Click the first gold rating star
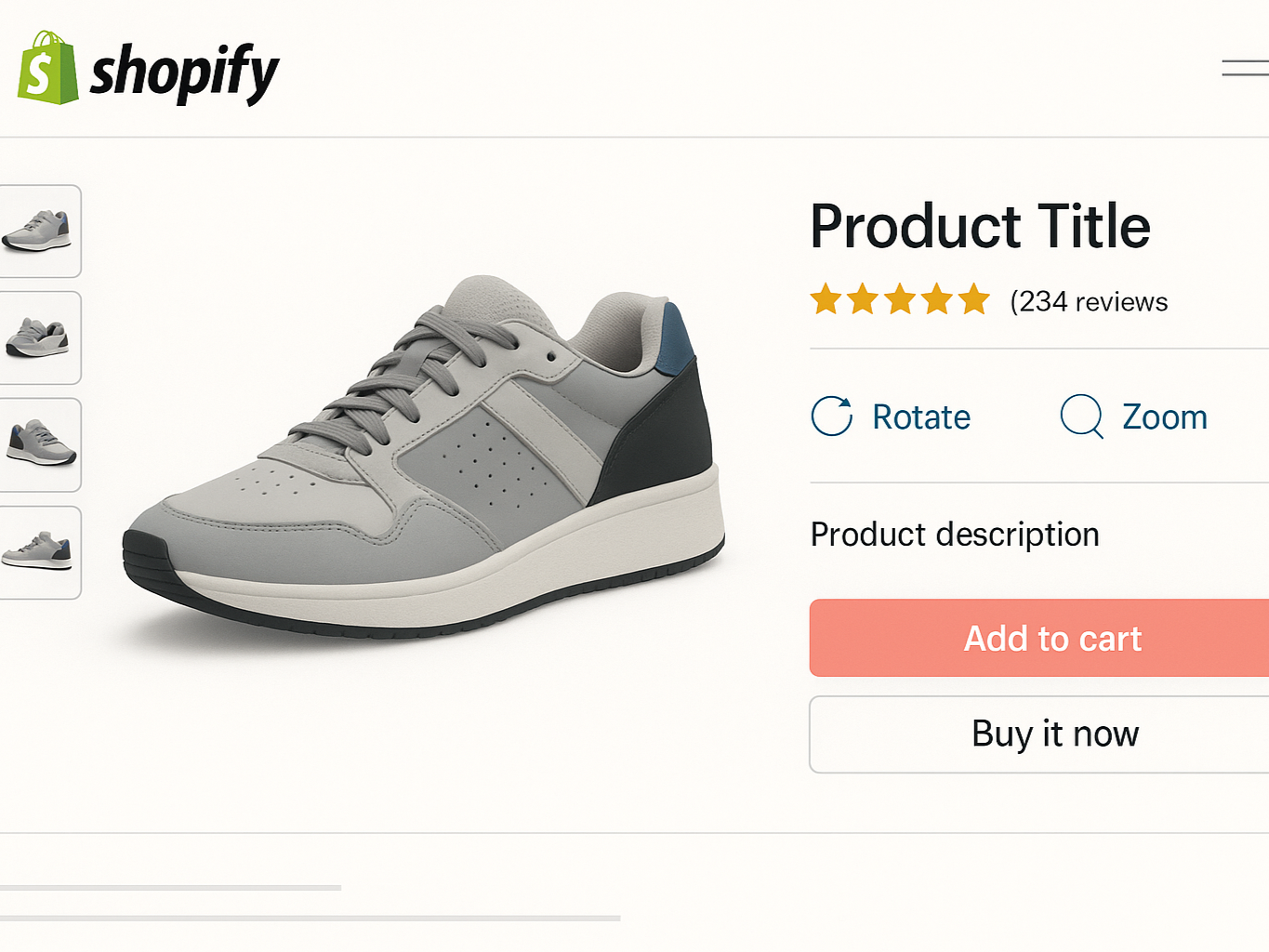This screenshot has width=1269, height=952. click(x=826, y=300)
